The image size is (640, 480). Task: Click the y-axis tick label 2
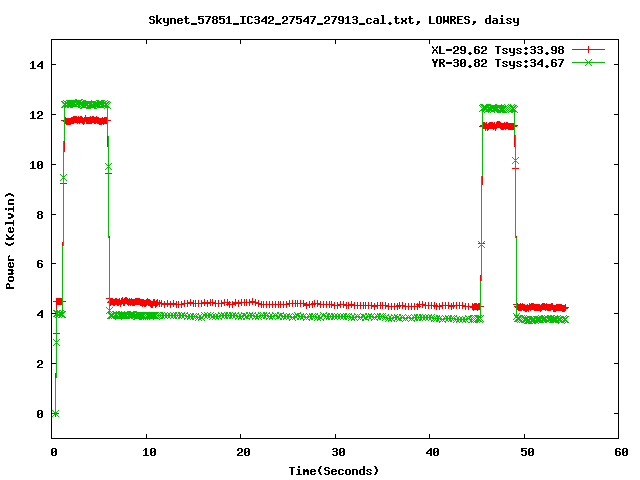pos(40,364)
